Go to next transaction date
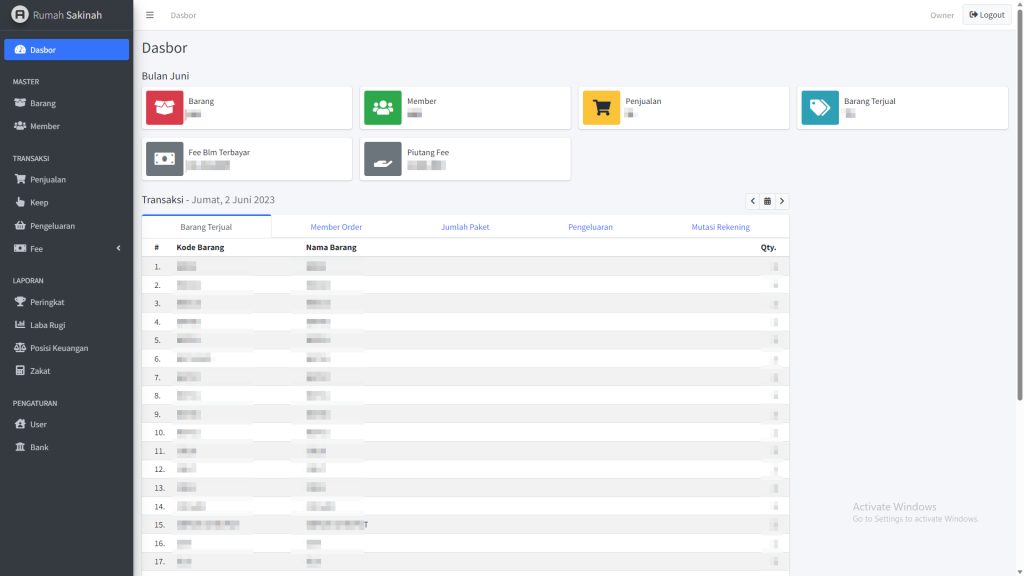 pos(782,201)
